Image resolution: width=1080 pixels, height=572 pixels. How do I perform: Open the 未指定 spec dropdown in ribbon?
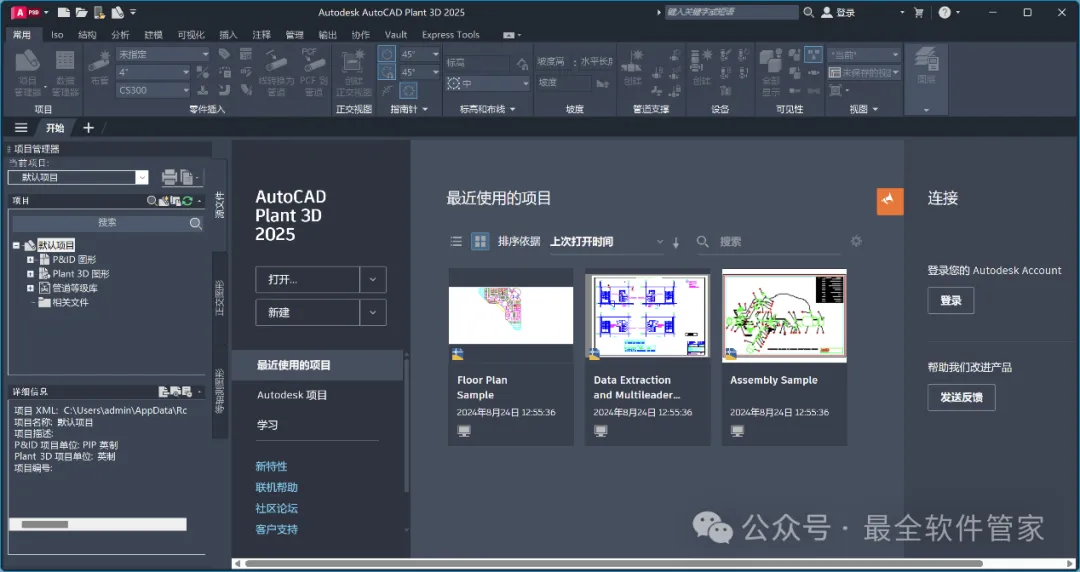coord(163,54)
